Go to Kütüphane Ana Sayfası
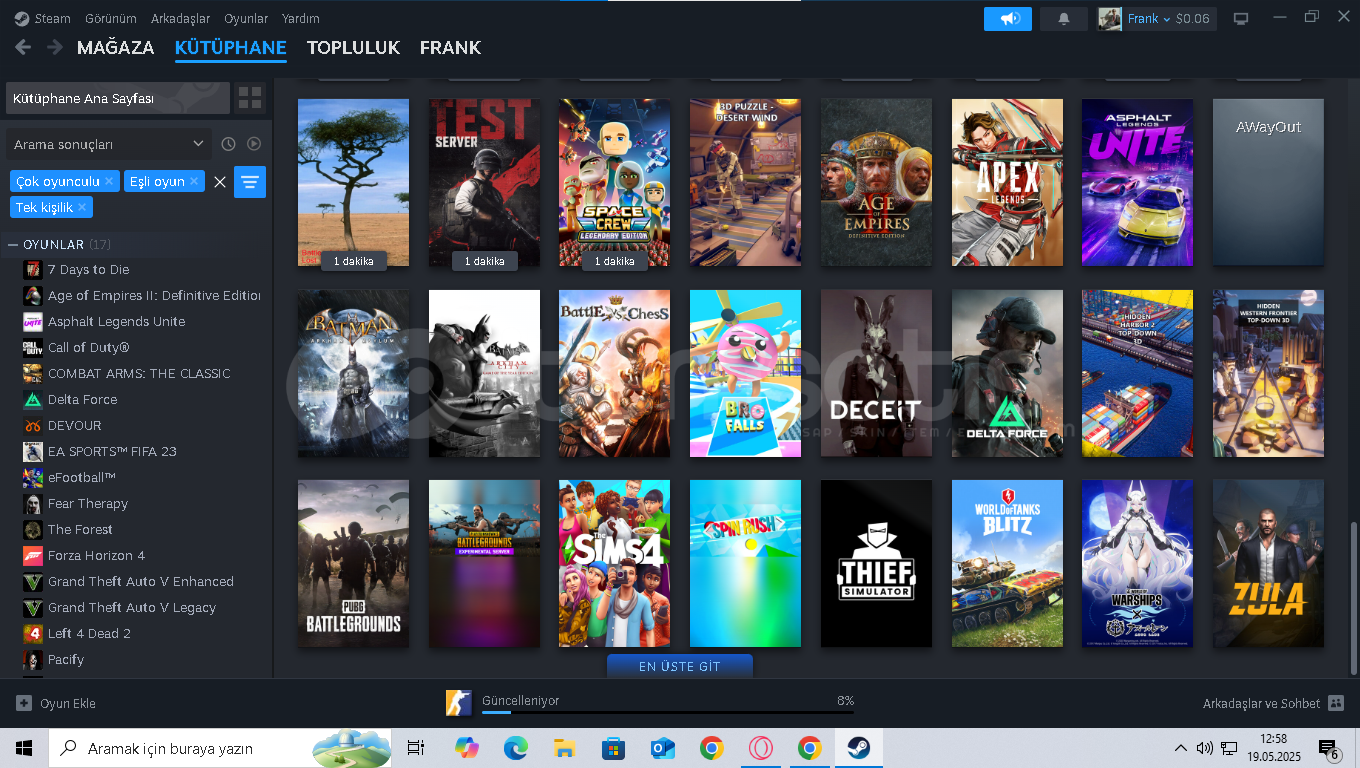Screen dimensions: 1360x768 [x=118, y=98]
